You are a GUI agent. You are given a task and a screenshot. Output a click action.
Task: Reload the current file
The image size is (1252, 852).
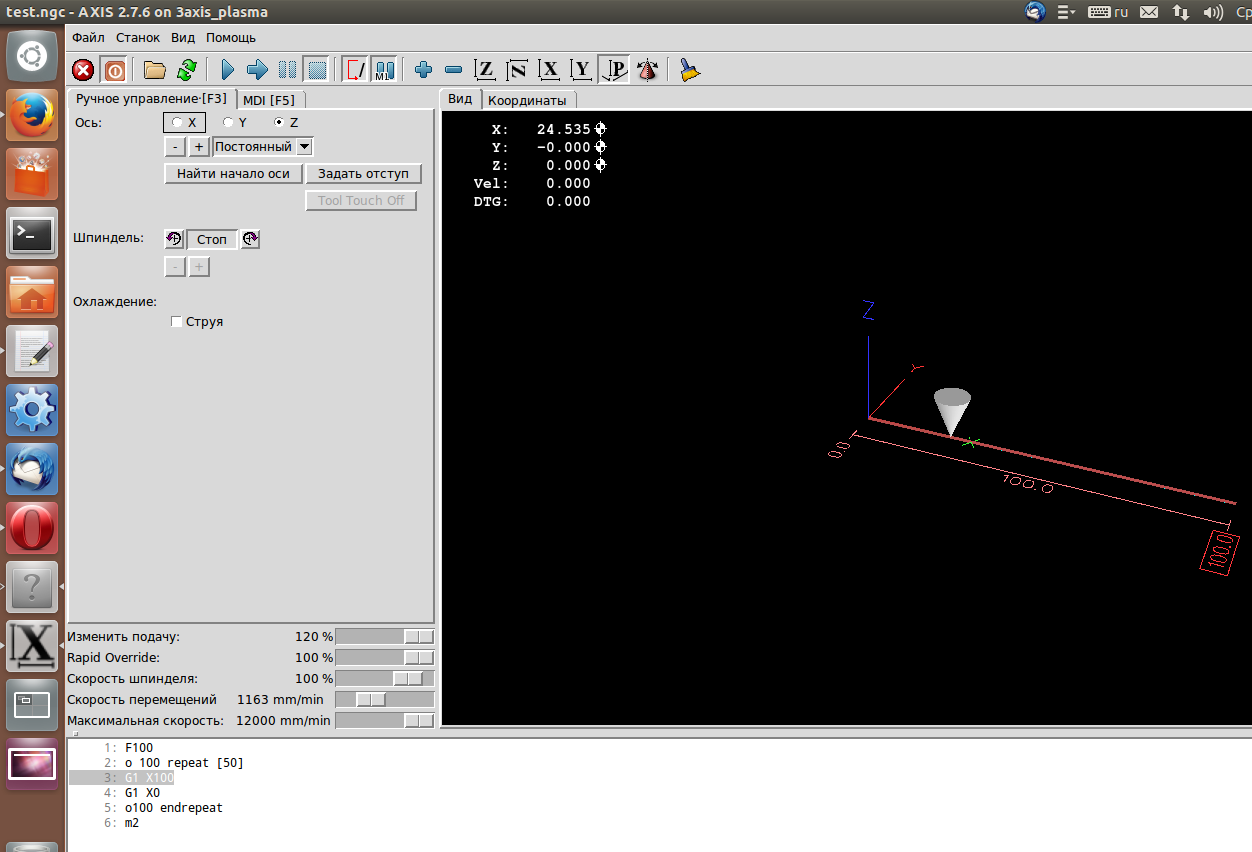click(x=186, y=70)
